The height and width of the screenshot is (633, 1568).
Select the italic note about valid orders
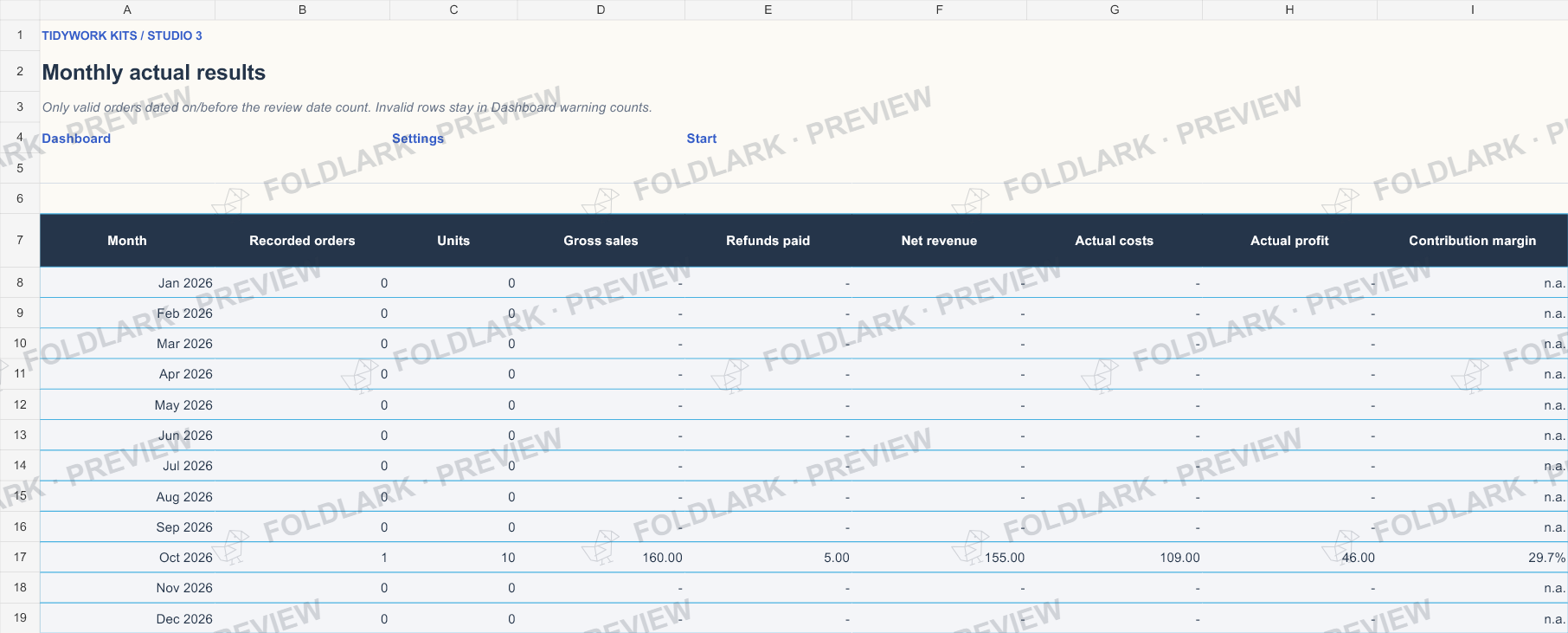point(347,107)
